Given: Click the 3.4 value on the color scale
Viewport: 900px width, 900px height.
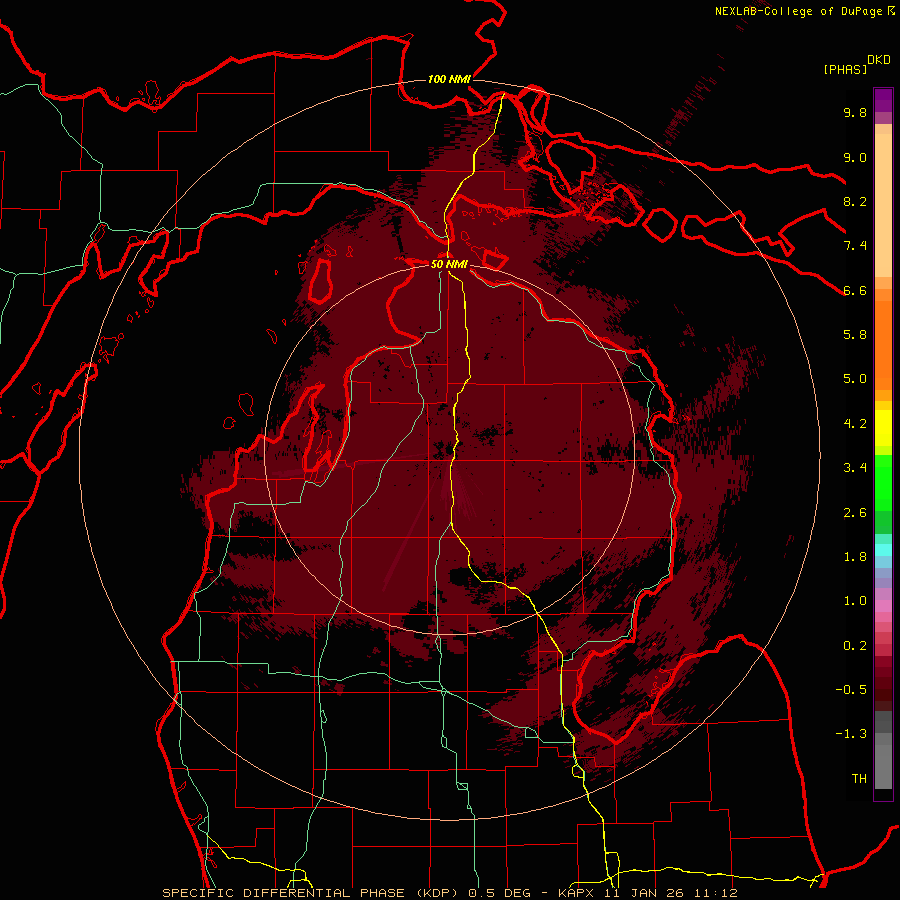Looking at the screenshot, I should click(x=855, y=468).
